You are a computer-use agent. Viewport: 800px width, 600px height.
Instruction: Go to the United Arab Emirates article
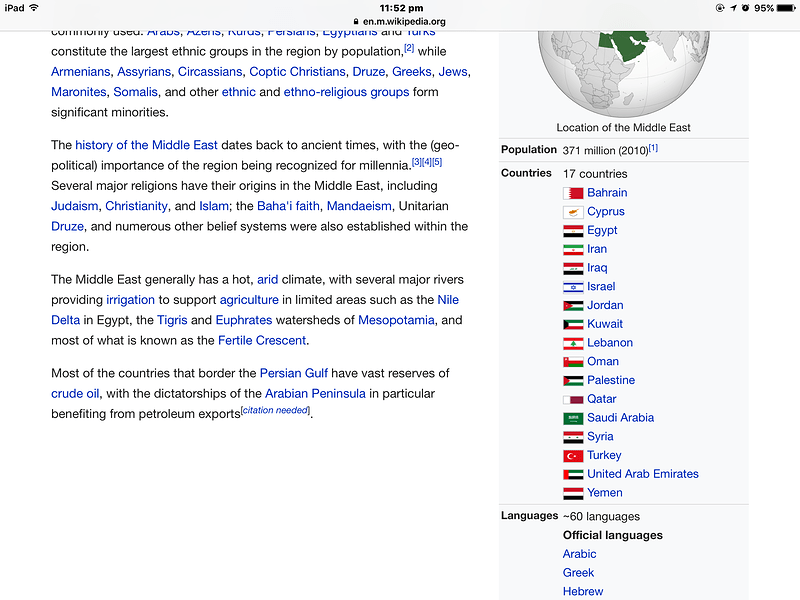(643, 474)
